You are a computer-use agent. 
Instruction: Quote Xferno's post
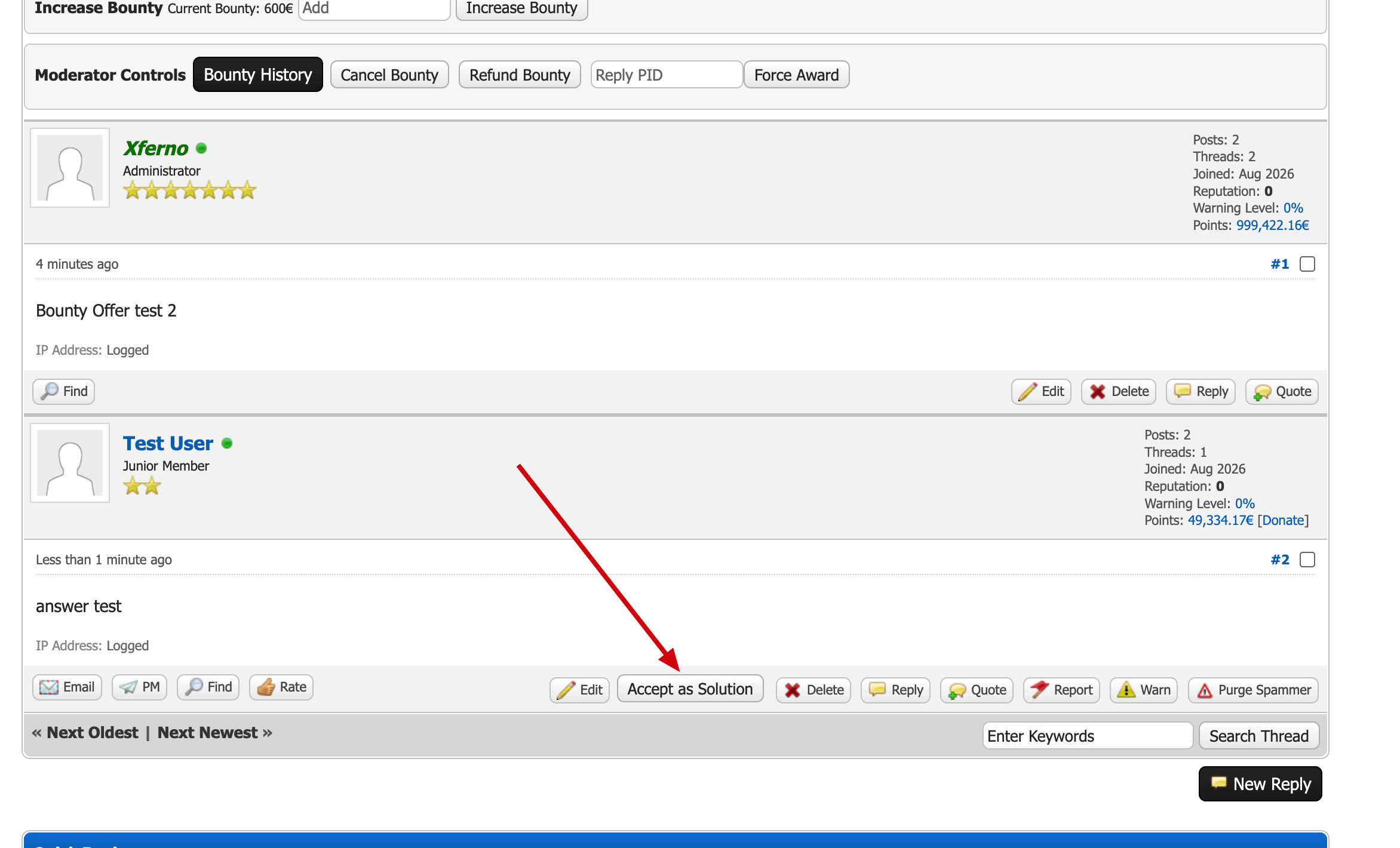(x=1282, y=392)
